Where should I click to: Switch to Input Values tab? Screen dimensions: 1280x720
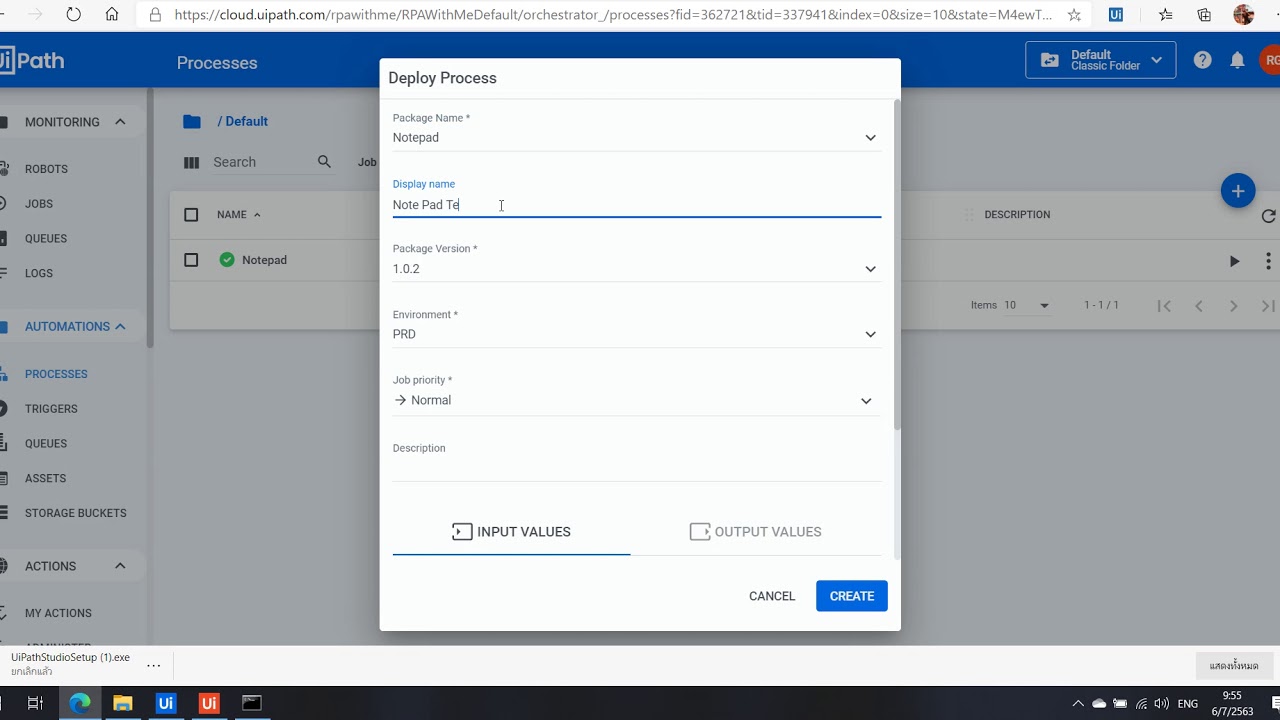point(511,532)
